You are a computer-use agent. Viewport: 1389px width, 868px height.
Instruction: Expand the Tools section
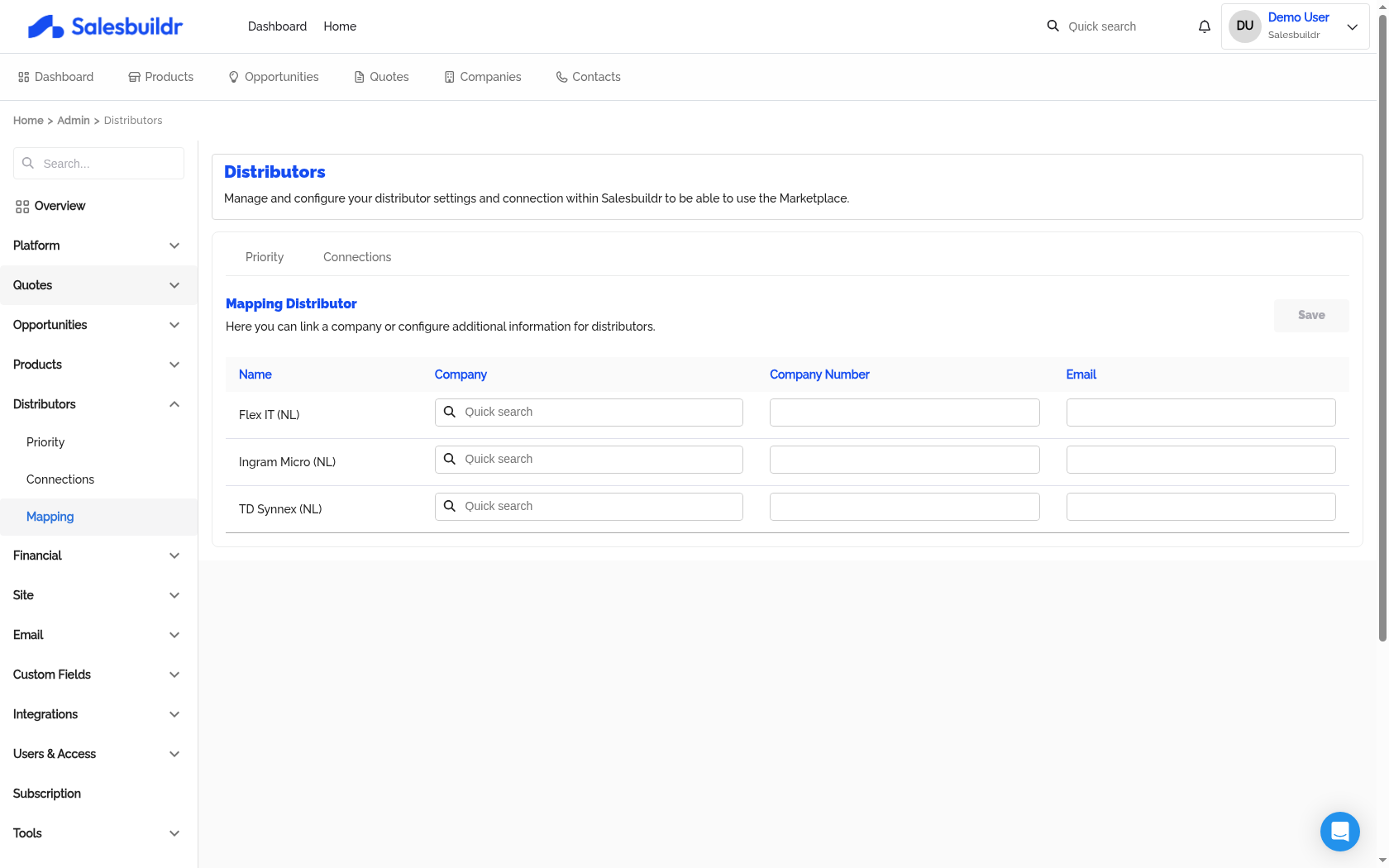(x=98, y=833)
